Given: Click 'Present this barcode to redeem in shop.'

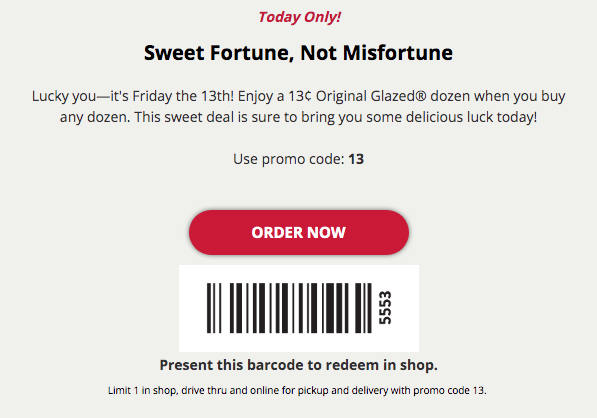Looking at the screenshot, I should [298, 365].
